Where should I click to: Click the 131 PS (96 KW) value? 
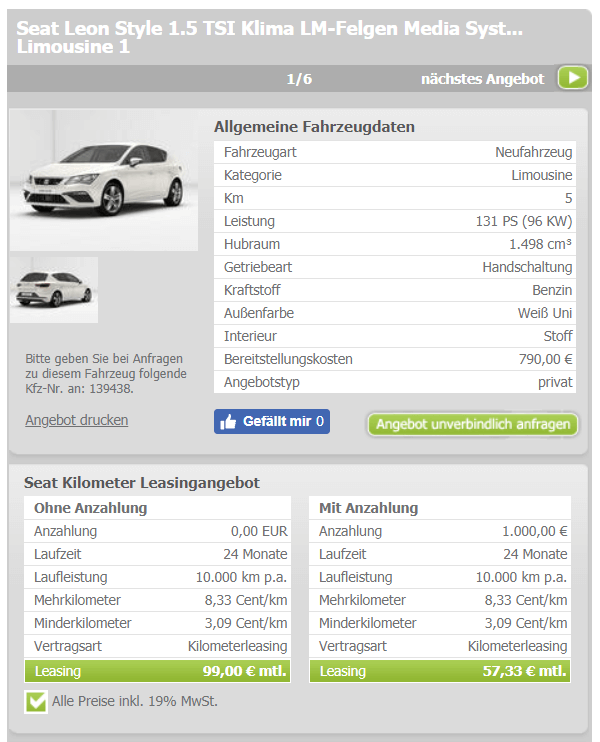524,221
